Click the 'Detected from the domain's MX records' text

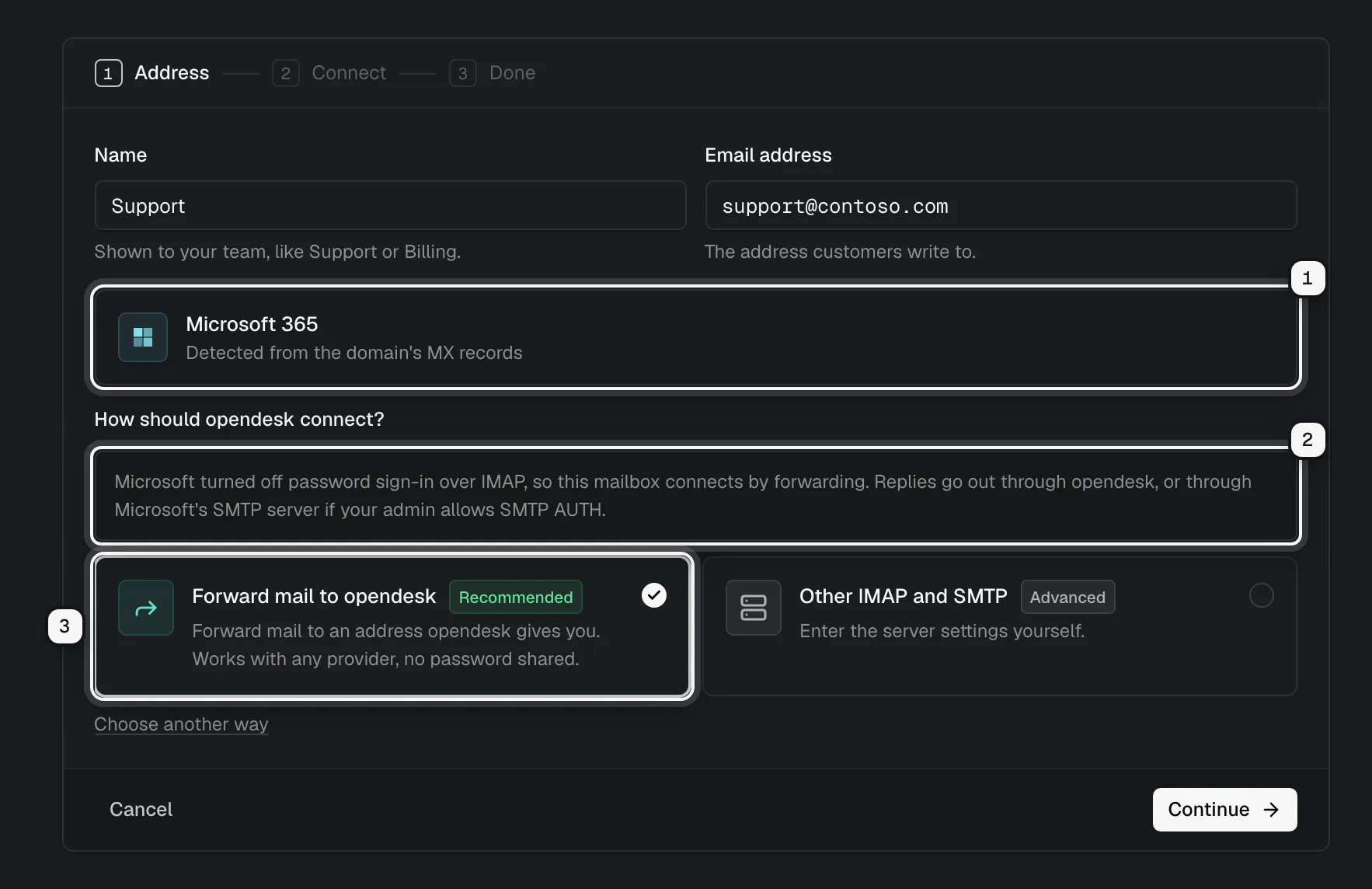click(x=354, y=353)
